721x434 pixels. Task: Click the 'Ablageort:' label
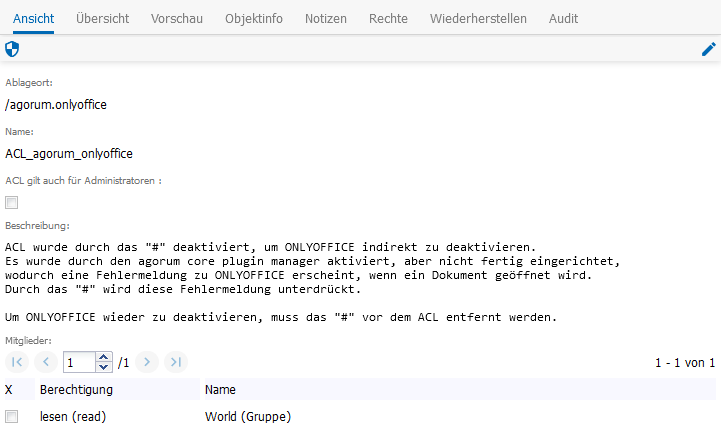[x=29, y=83]
